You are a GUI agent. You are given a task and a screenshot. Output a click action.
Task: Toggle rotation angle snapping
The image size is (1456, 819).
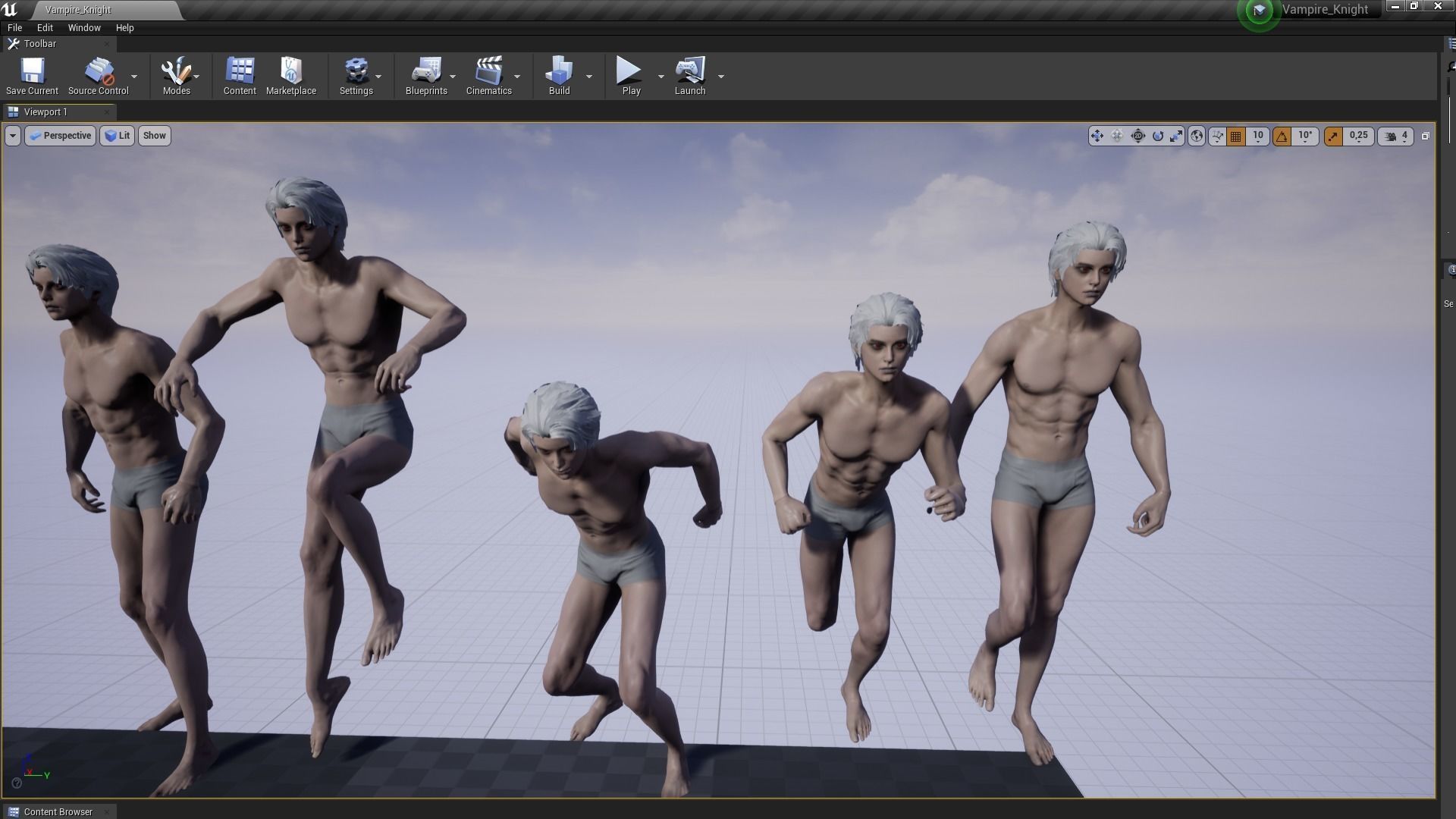pyautogui.click(x=1282, y=136)
